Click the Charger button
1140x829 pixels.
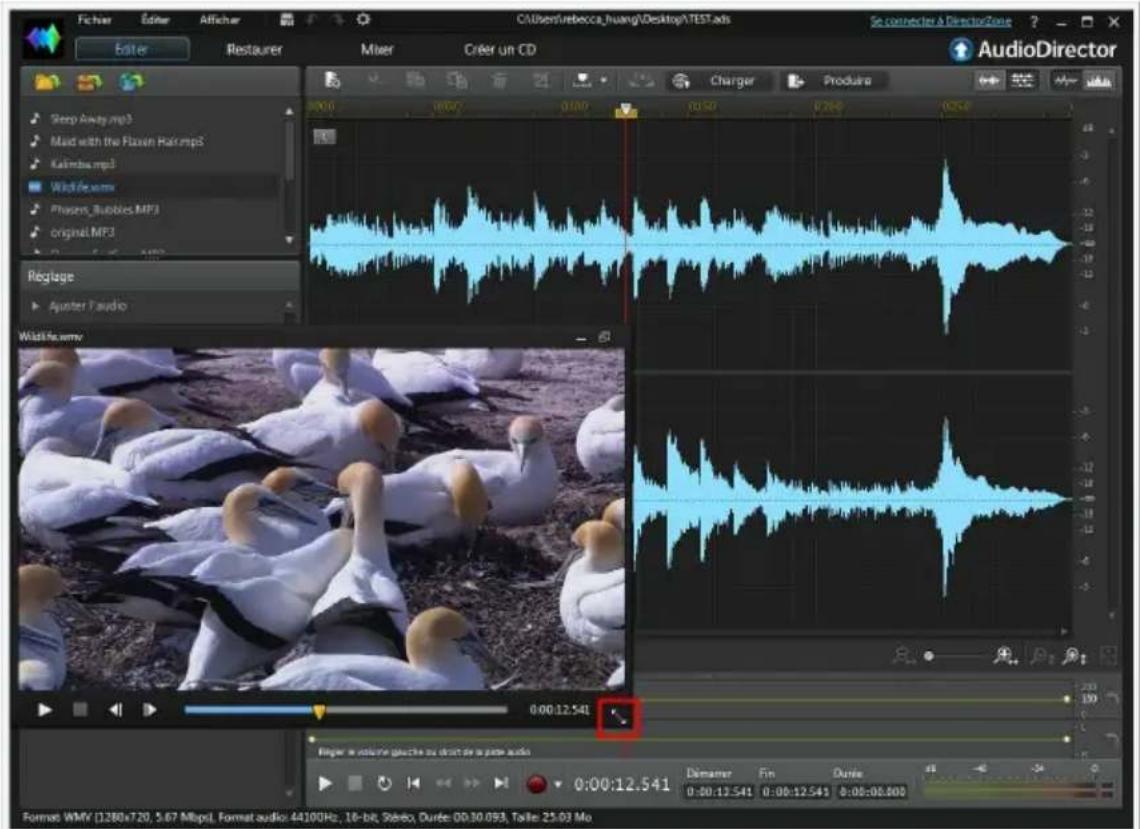click(731, 81)
